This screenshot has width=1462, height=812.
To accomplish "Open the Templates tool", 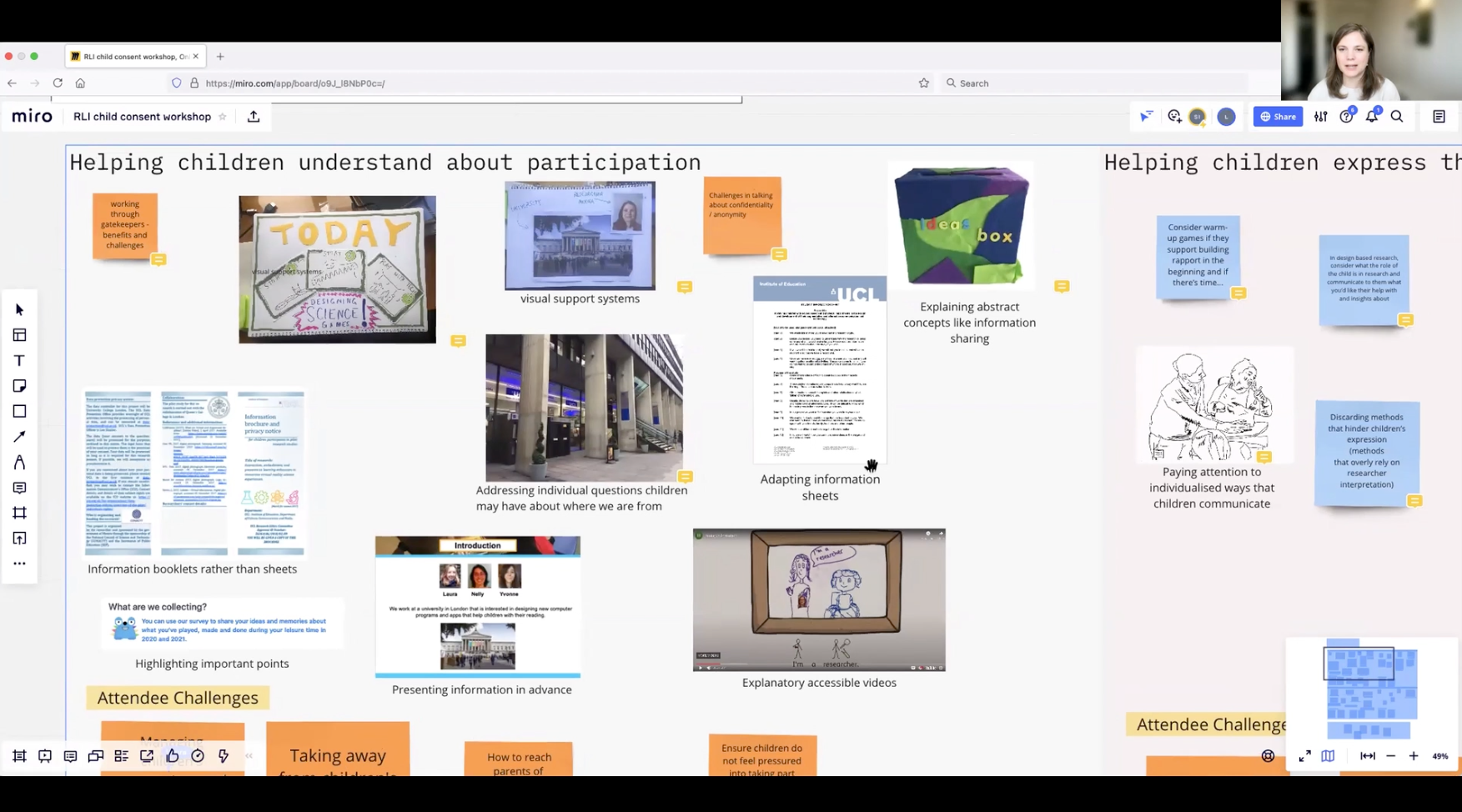I will coord(19,335).
